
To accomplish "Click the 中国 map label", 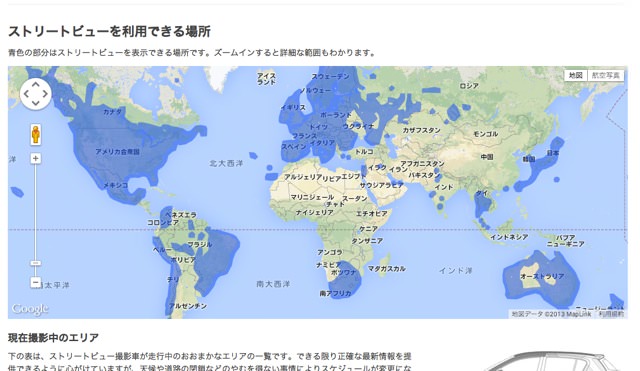I will (487, 157).
